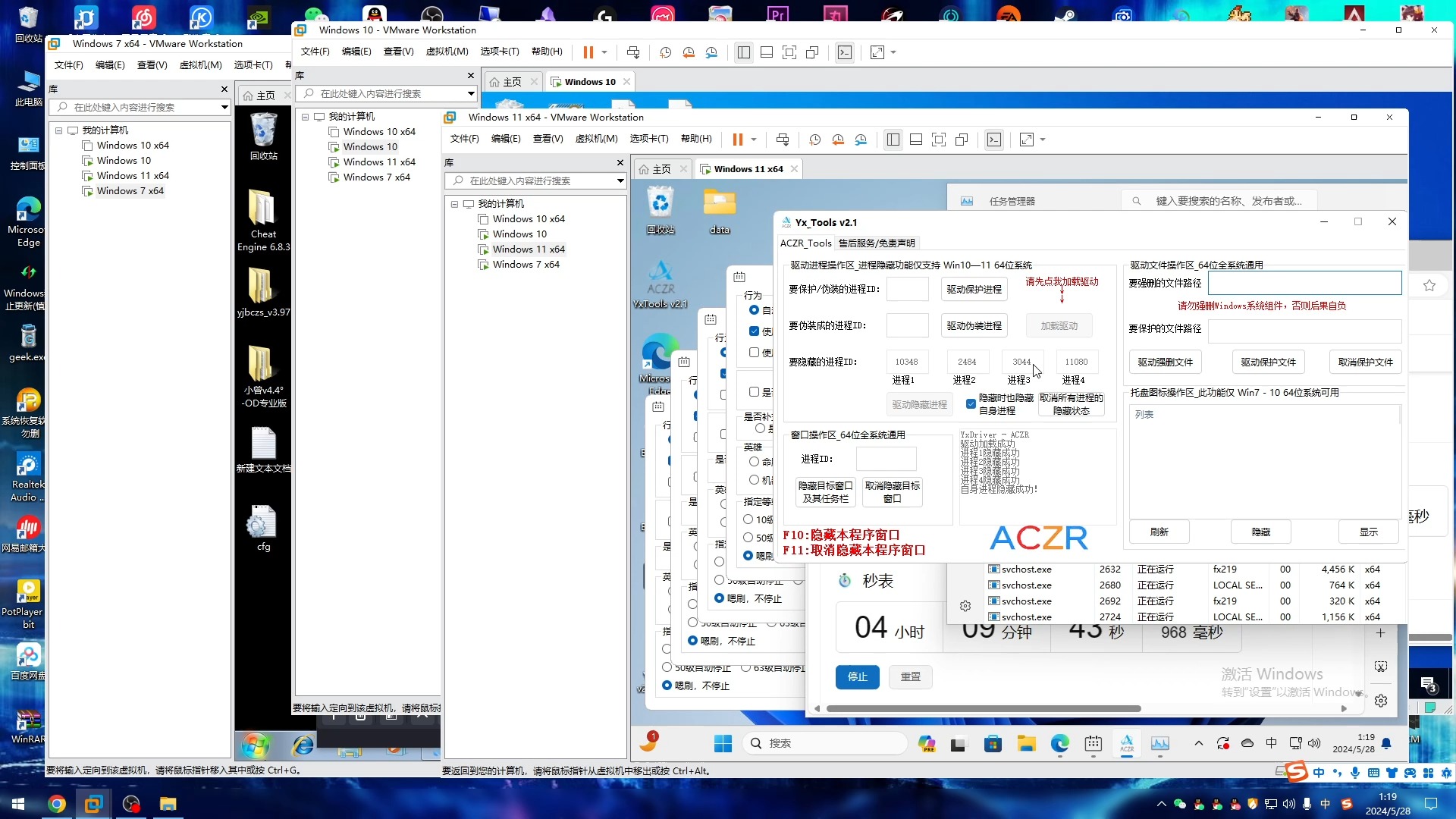Select first radio under 英雄 section
1456x819 pixels.
tap(754, 462)
